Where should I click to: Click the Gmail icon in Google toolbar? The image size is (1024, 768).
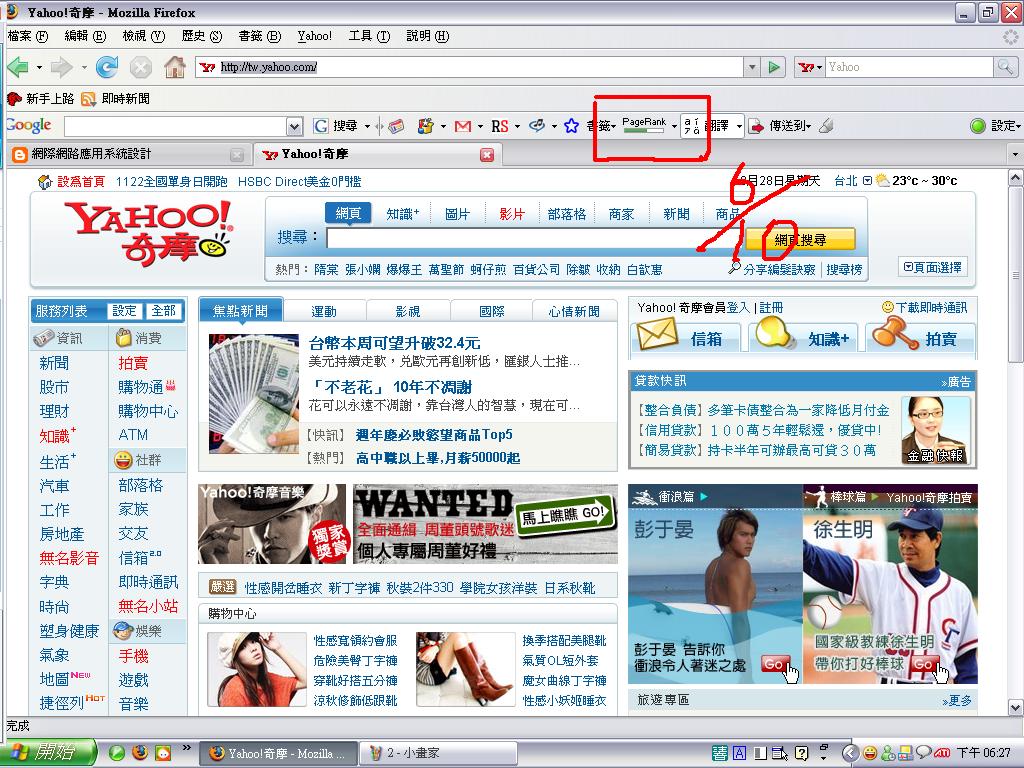click(x=462, y=126)
